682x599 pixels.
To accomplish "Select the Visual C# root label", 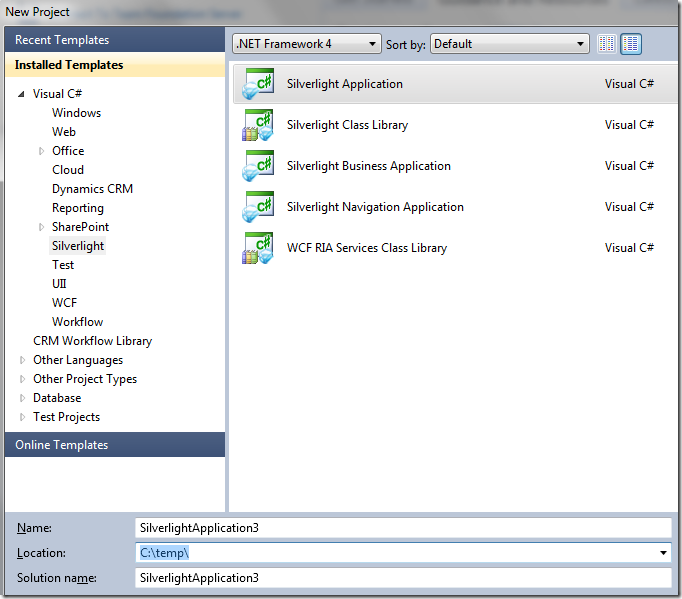I will [57, 94].
